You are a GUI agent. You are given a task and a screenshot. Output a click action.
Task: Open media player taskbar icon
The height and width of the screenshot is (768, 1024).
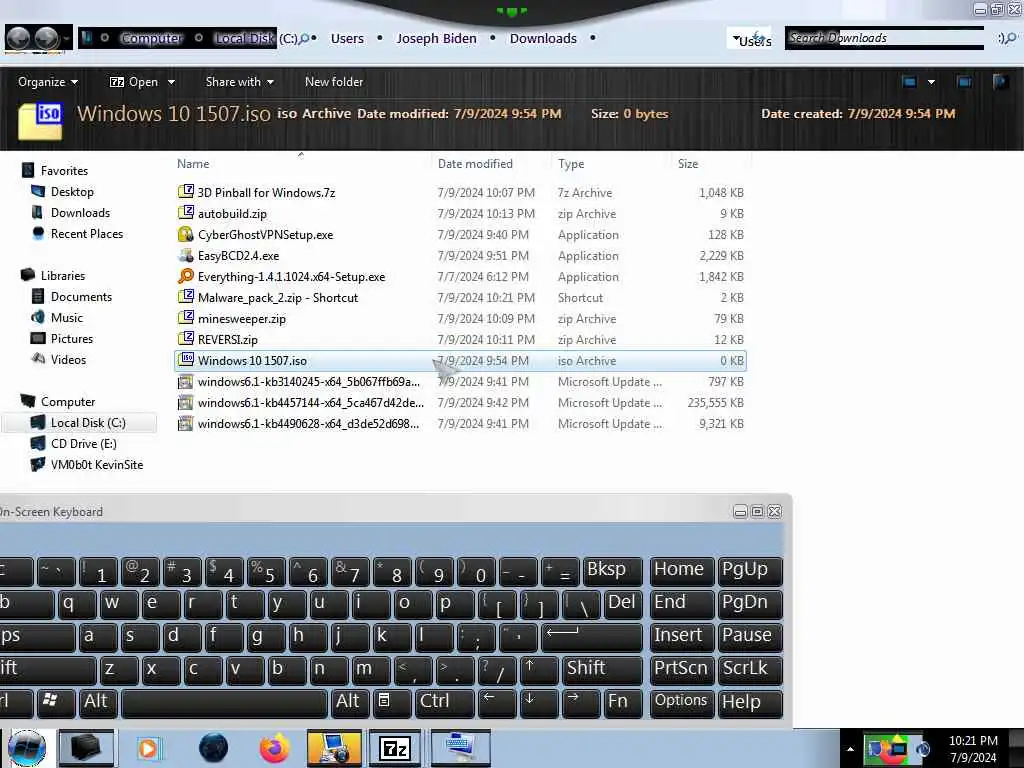tap(148, 748)
